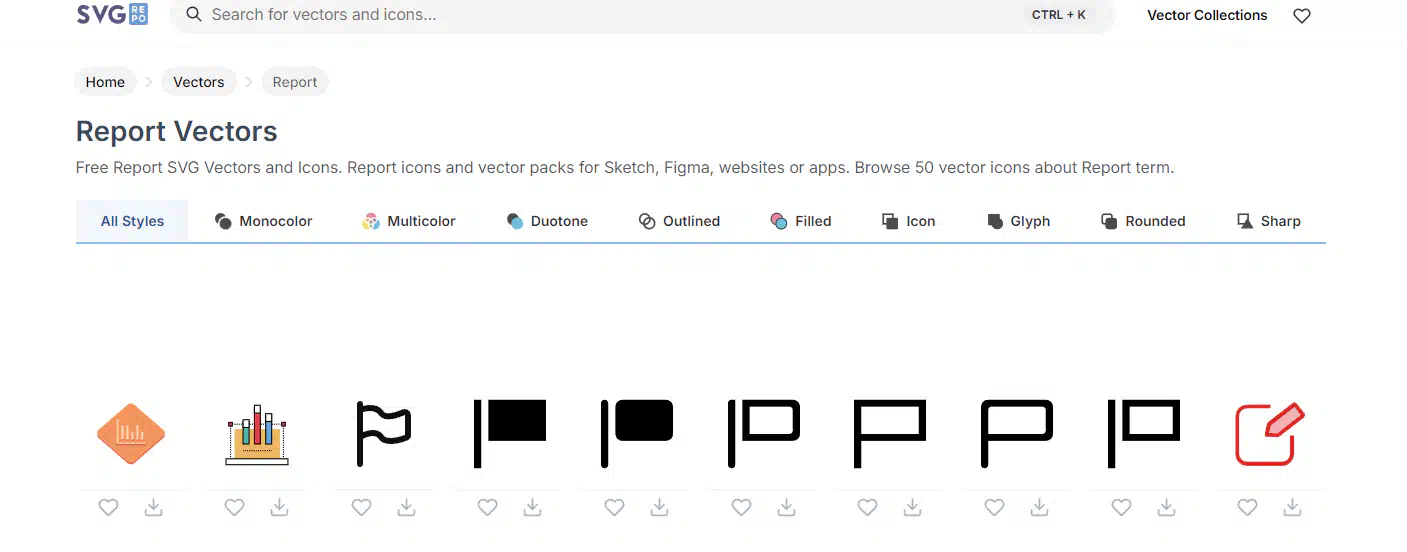The height and width of the screenshot is (552, 1407).
Task: Download the red edit note icon
Action: [1292, 508]
